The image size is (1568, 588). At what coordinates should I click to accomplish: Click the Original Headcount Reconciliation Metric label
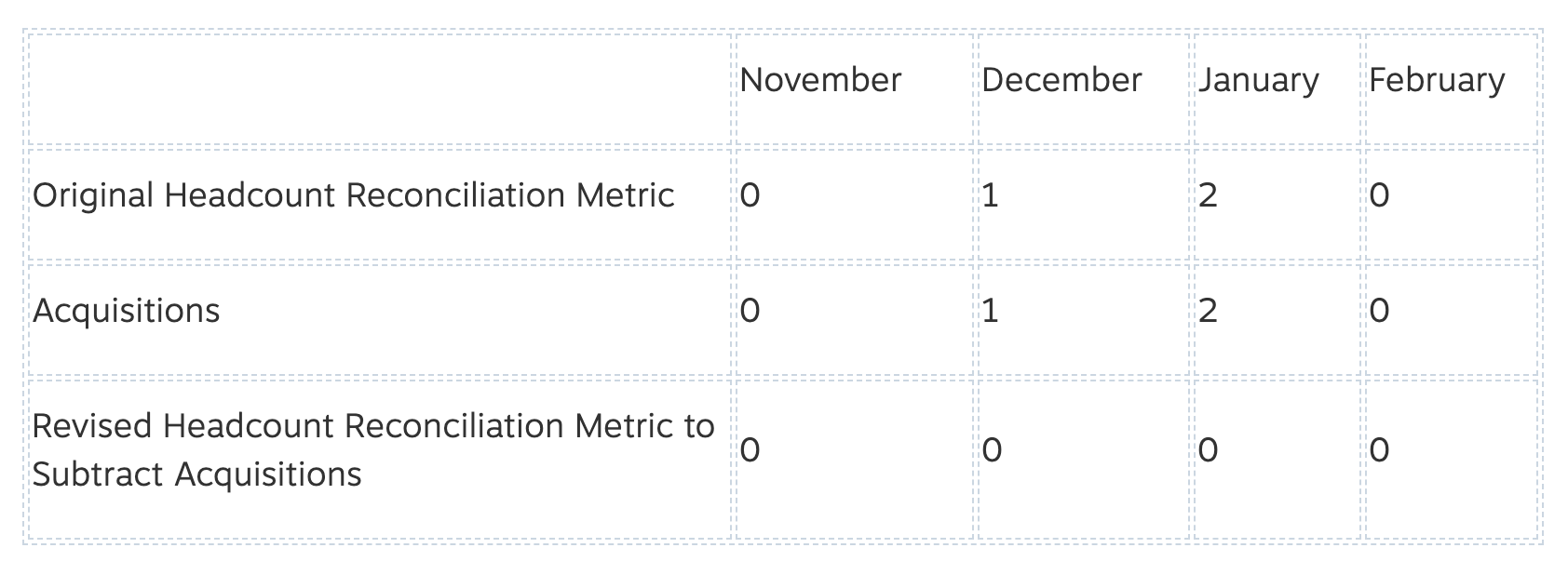354,195
